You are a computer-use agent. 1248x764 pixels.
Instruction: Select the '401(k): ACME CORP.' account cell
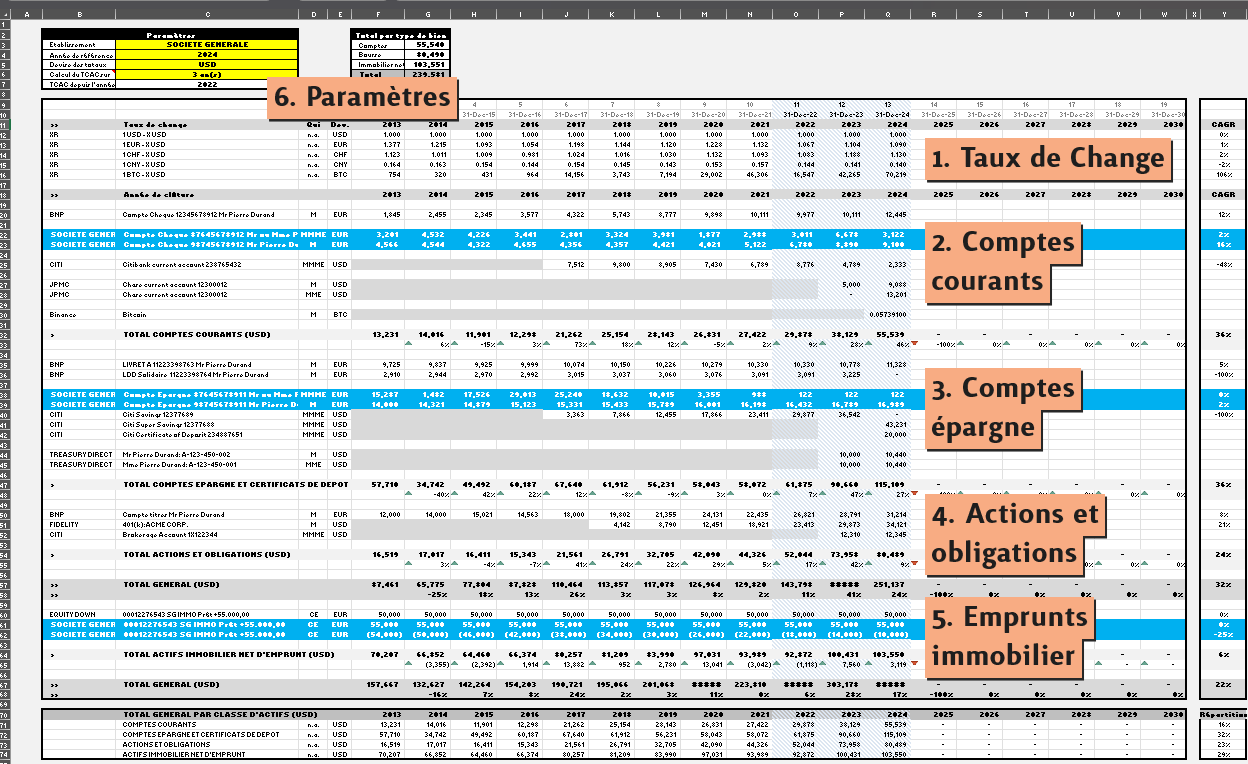click(x=155, y=524)
